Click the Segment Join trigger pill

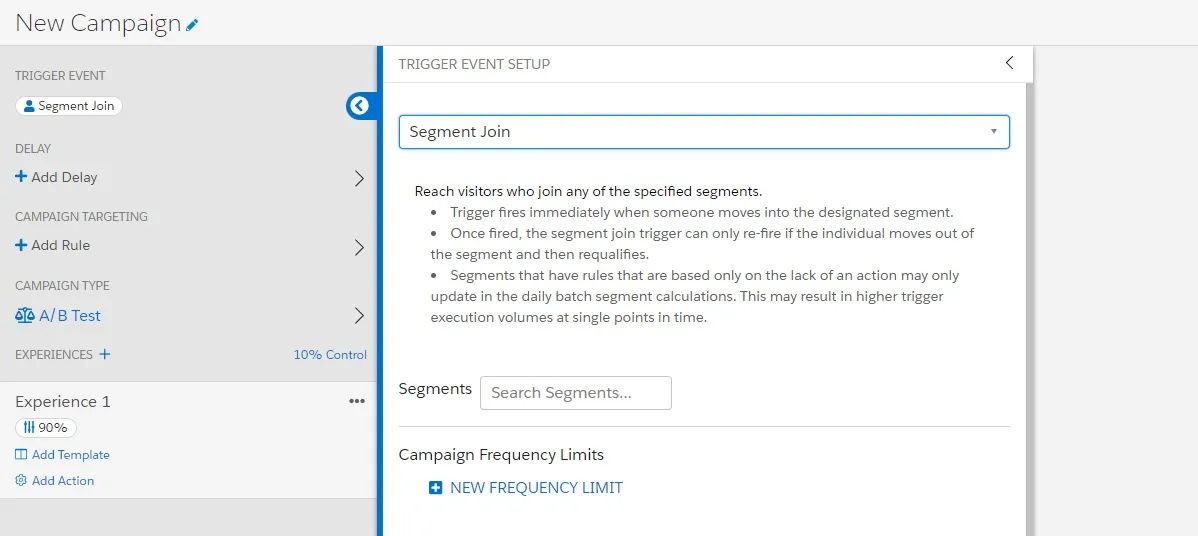click(69, 106)
